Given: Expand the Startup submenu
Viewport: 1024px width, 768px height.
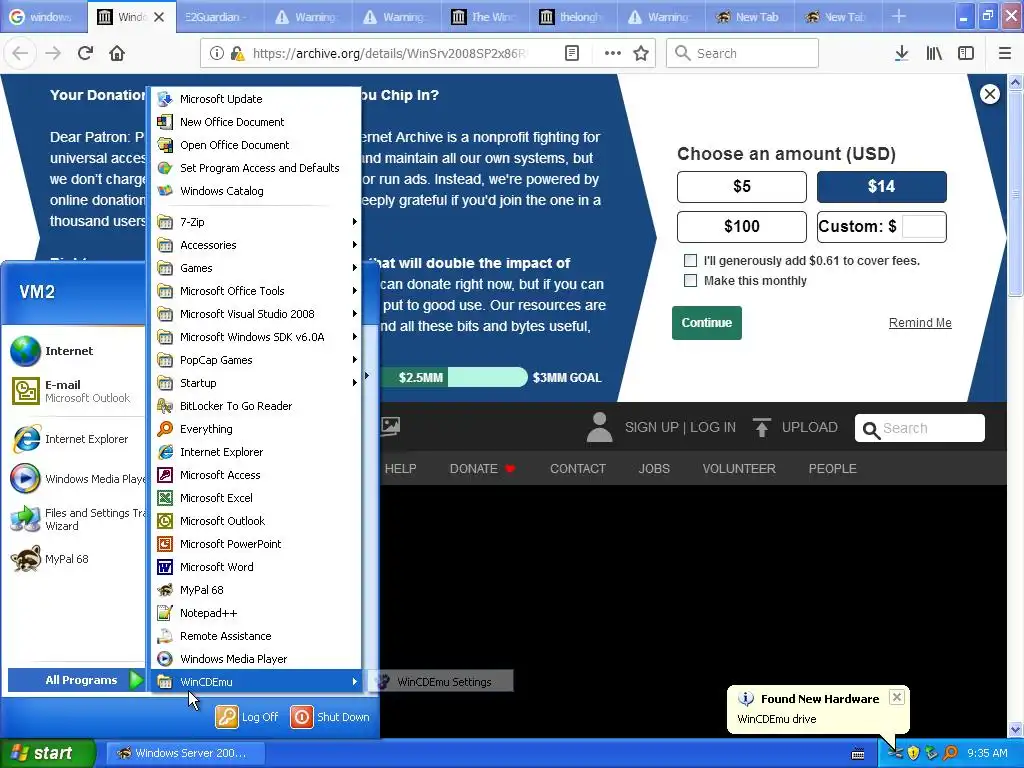Looking at the screenshot, I should tap(256, 383).
